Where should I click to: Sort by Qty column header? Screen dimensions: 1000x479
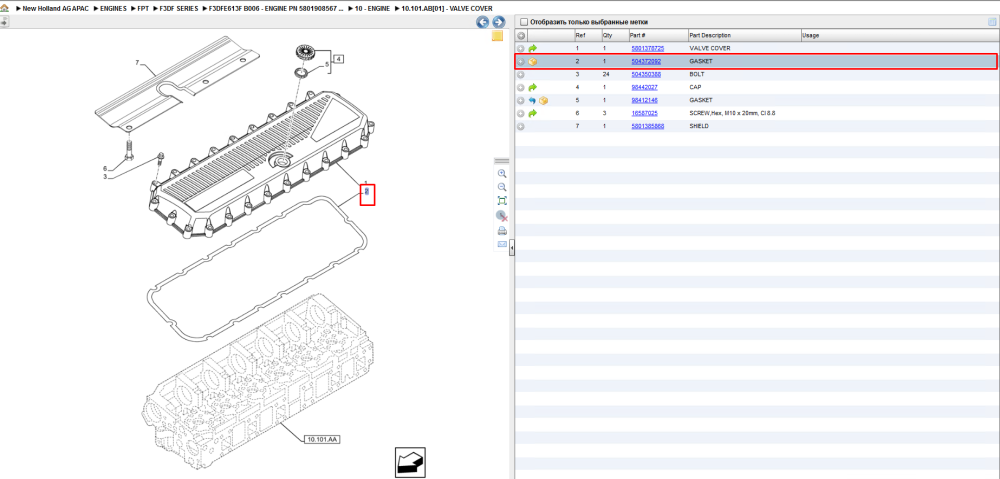(614, 36)
